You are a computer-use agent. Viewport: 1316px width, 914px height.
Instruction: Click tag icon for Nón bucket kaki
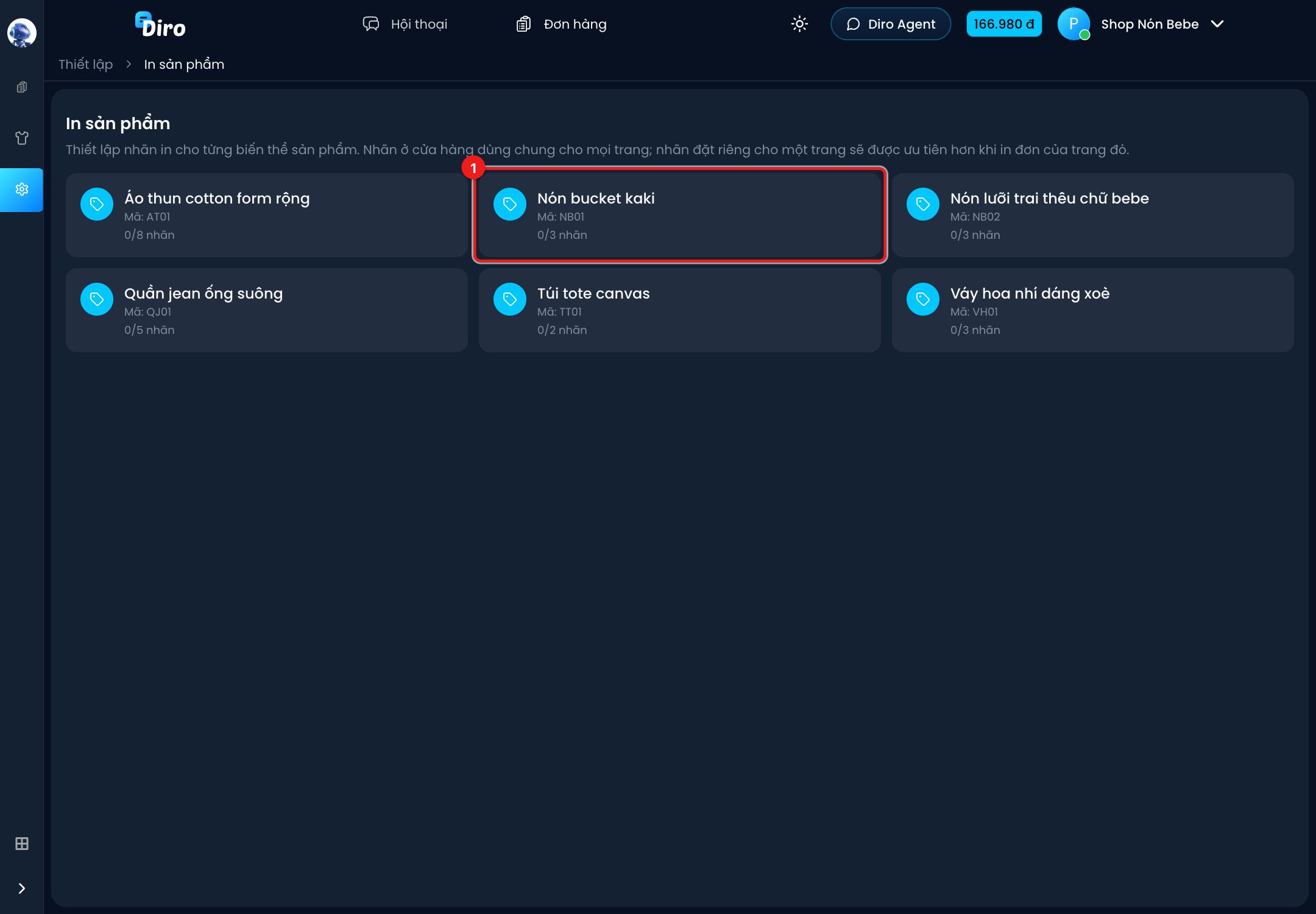510,204
